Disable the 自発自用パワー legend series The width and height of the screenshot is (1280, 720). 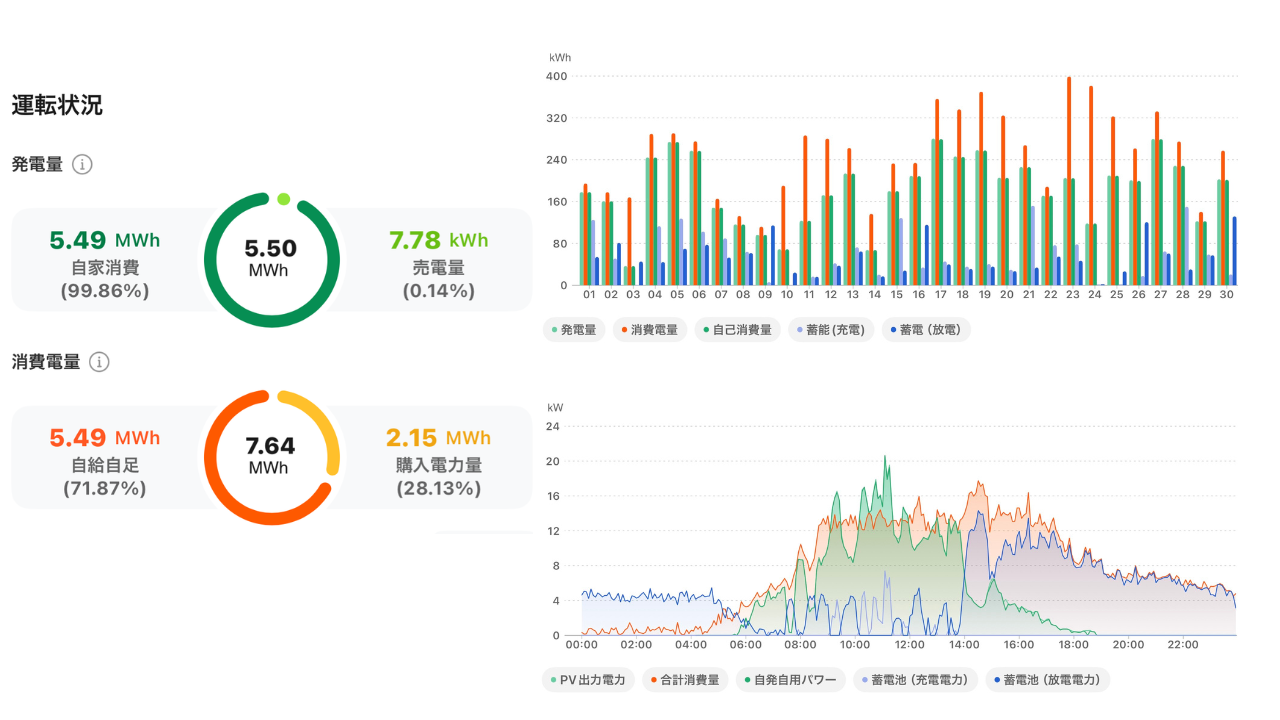tap(791, 680)
